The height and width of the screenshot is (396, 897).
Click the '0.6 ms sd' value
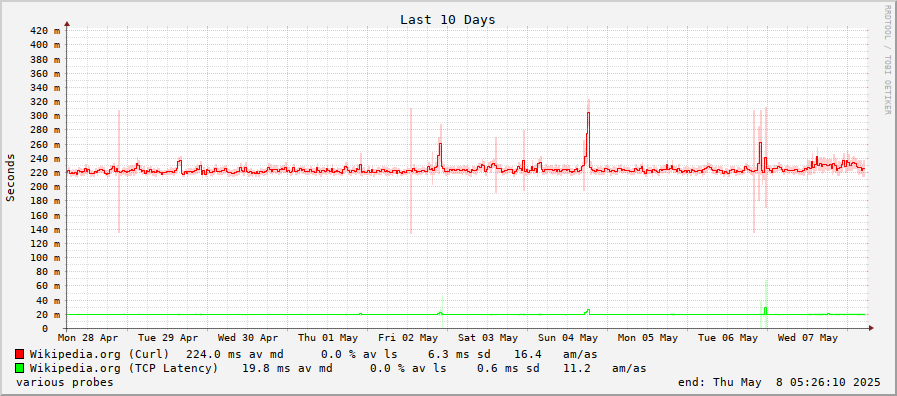pos(509,368)
